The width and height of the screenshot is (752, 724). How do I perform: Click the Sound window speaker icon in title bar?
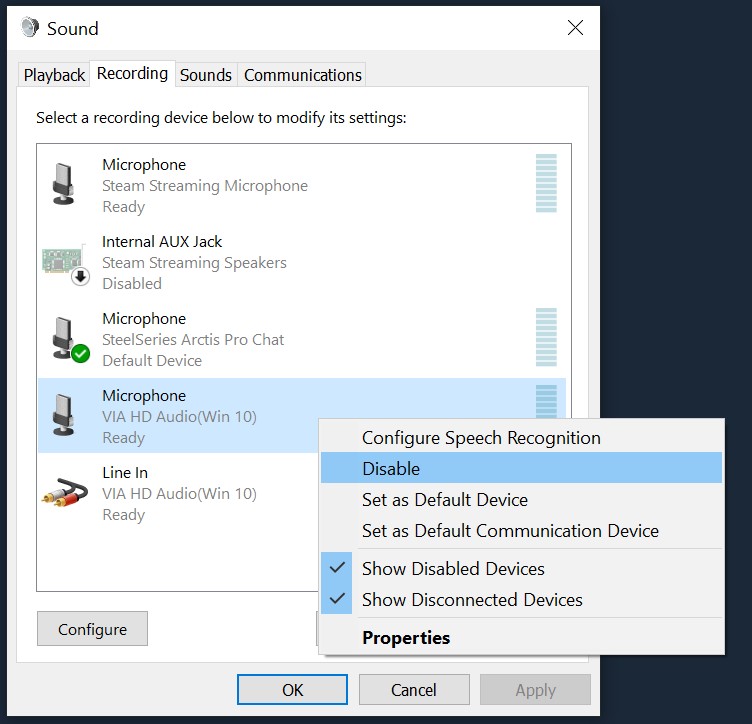pyautogui.click(x=30, y=28)
